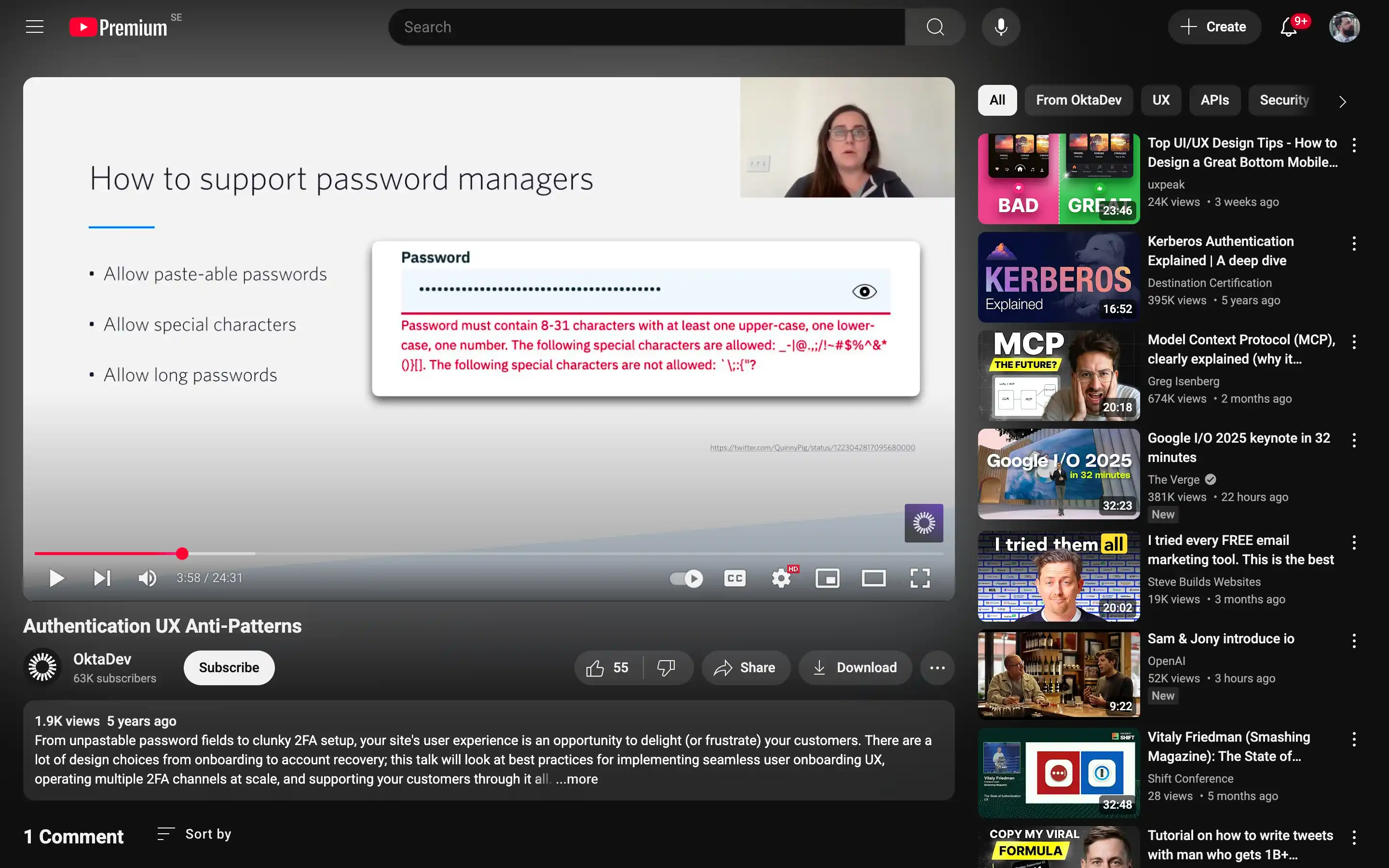Select From OktaDev filter chip
Screen dimensions: 1389x868
pyautogui.click(x=1078, y=100)
